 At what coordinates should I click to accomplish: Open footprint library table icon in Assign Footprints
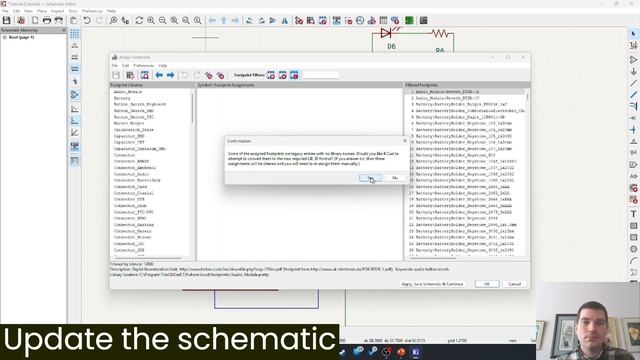(x=130, y=75)
